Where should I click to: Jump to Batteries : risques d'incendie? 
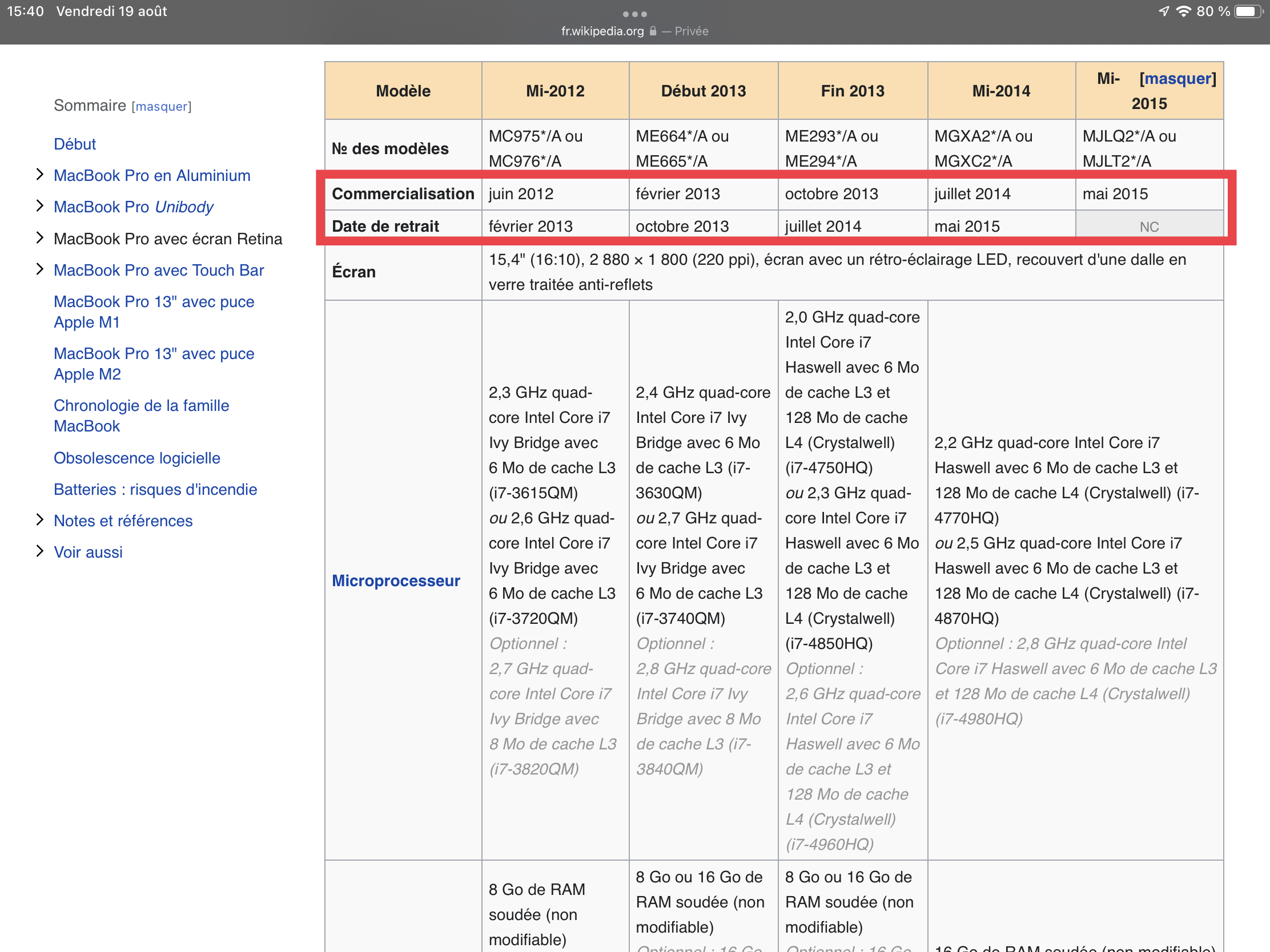(x=155, y=490)
